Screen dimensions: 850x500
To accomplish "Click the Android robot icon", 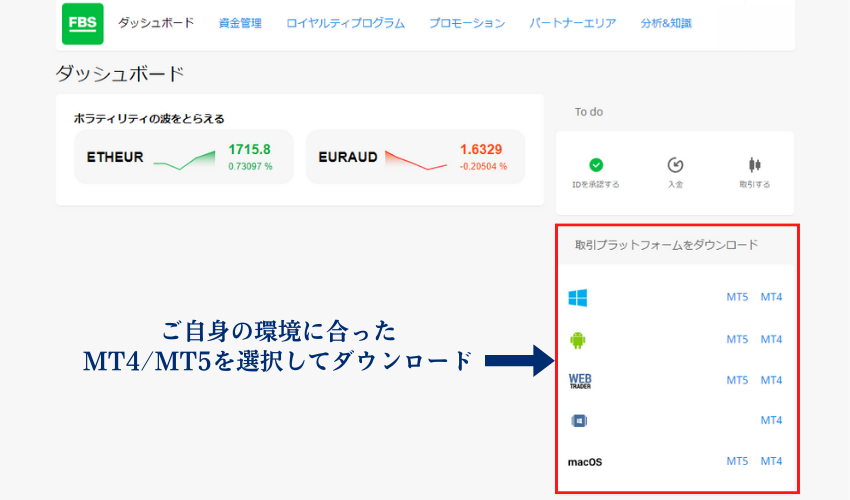I will pos(578,340).
